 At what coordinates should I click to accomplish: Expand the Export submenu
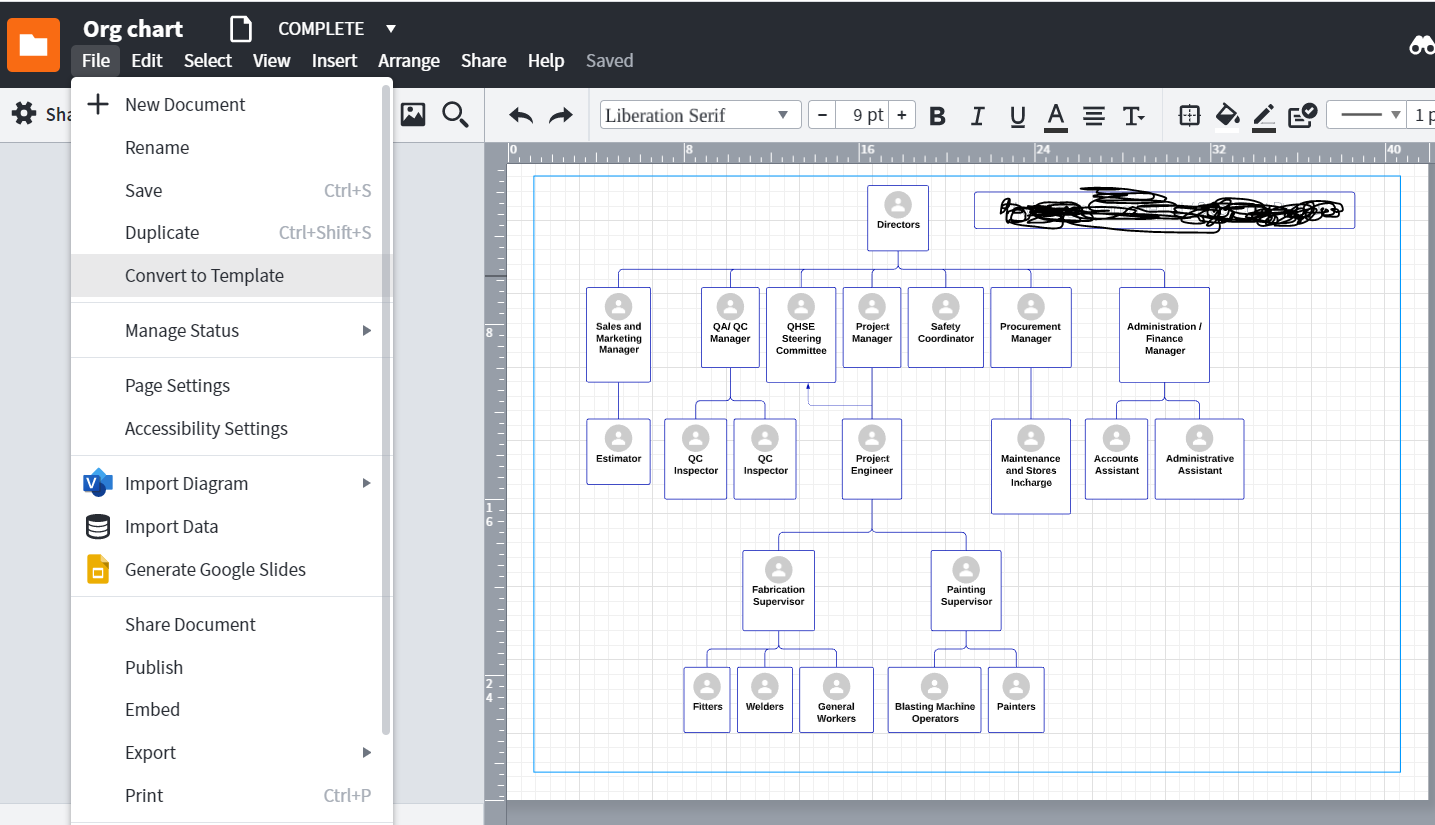pyautogui.click(x=227, y=753)
